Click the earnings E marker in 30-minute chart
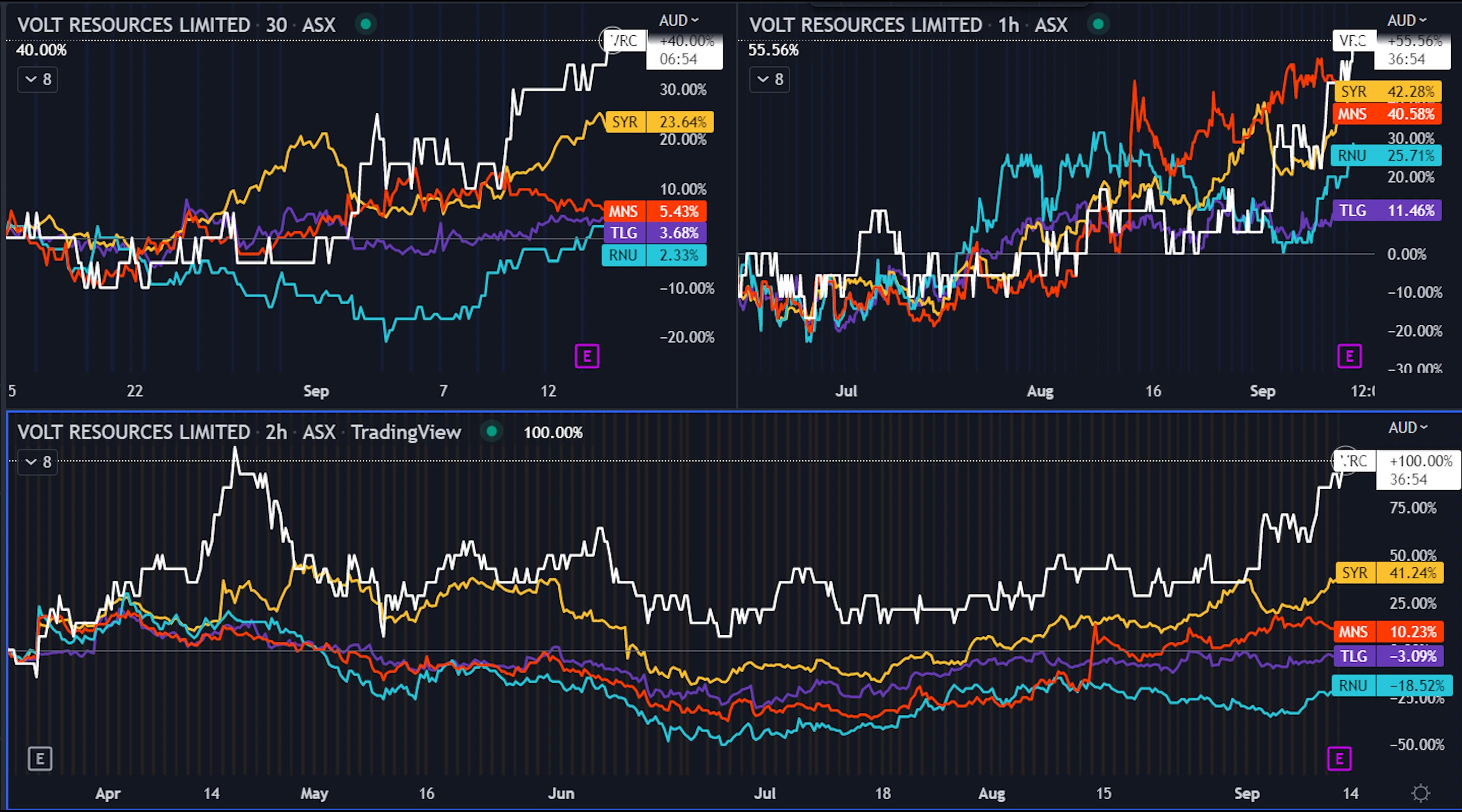Viewport: 1462px width, 812px height. click(587, 356)
